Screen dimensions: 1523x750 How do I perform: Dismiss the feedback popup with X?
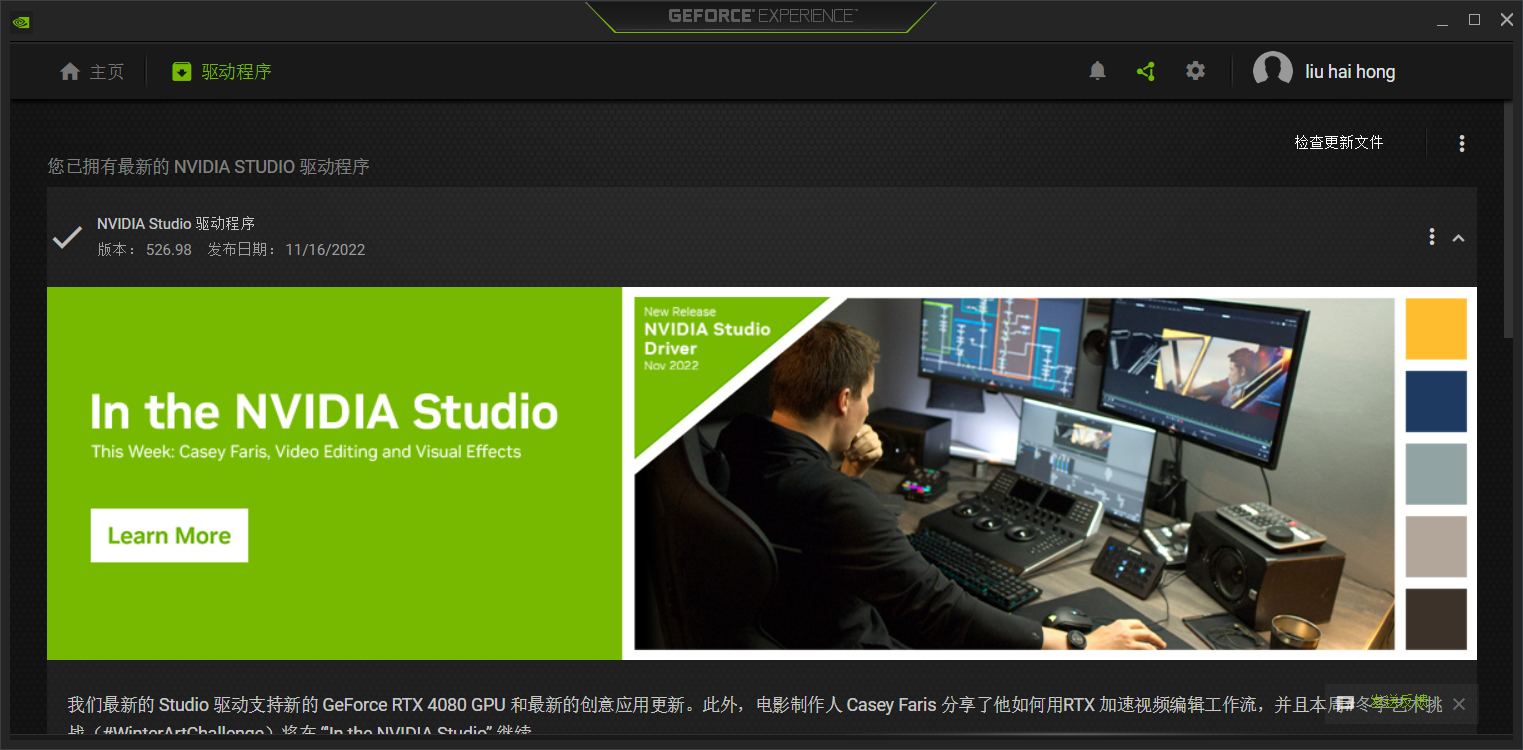[x=1459, y=704]
